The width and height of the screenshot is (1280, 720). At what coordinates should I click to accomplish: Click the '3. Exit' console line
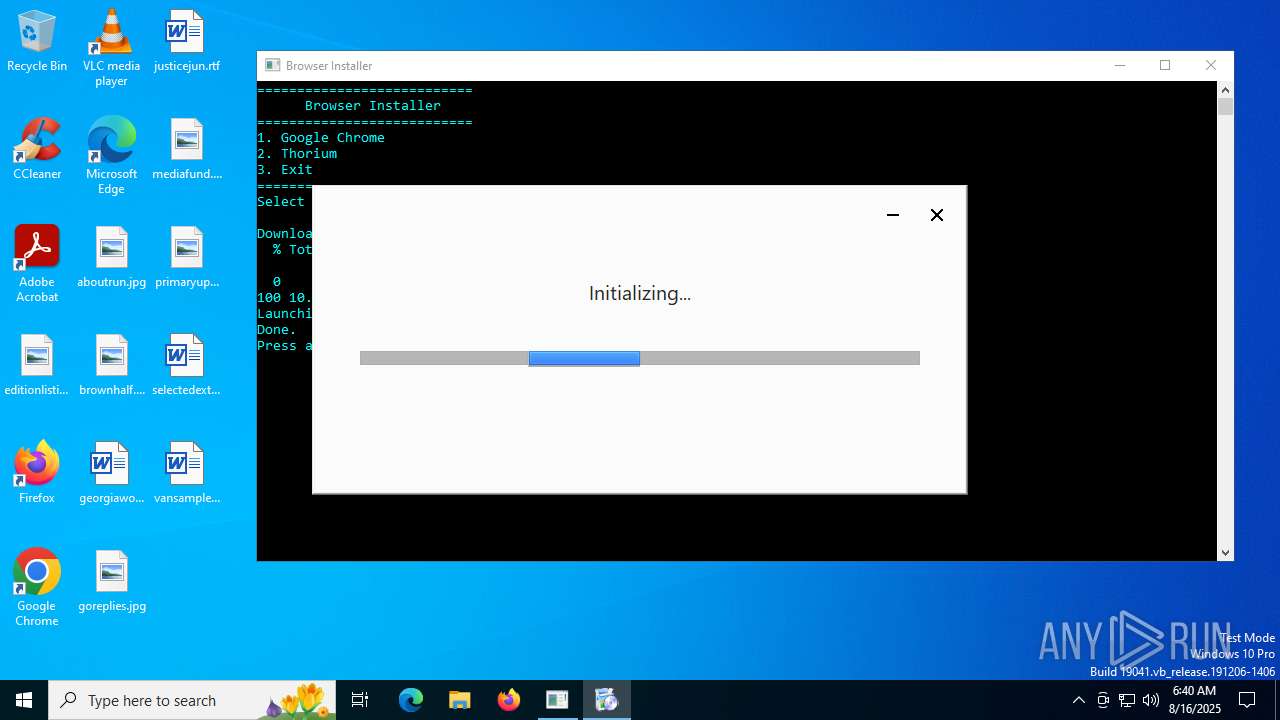285,169
